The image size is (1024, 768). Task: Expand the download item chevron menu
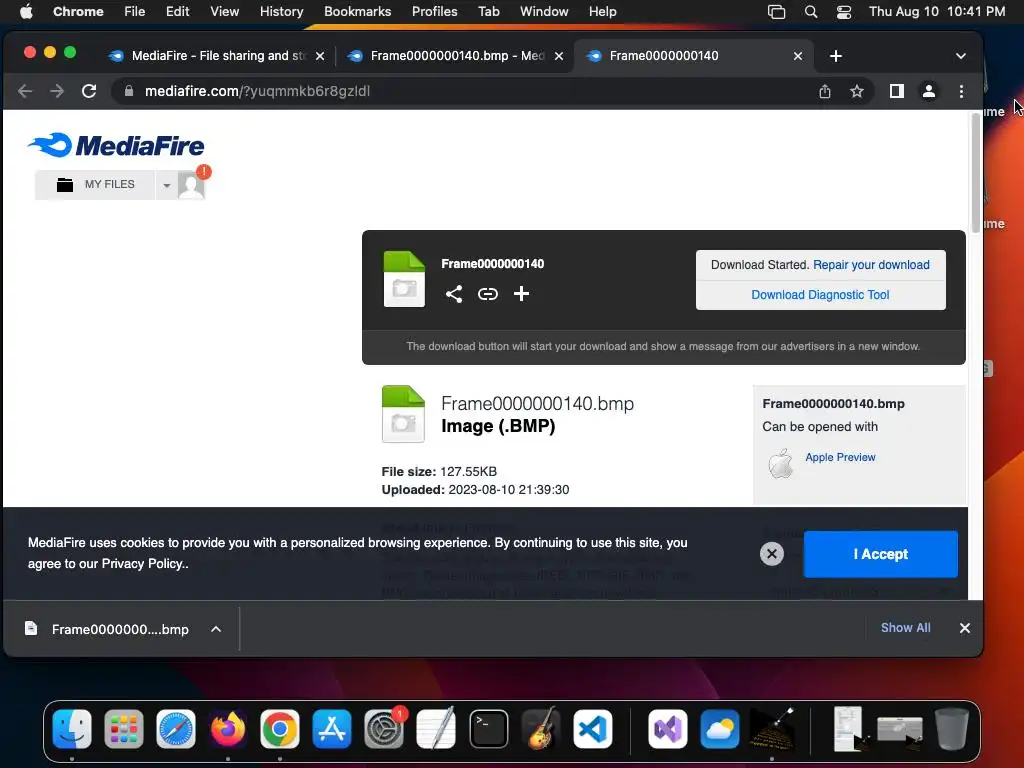(x=216, y=629)
